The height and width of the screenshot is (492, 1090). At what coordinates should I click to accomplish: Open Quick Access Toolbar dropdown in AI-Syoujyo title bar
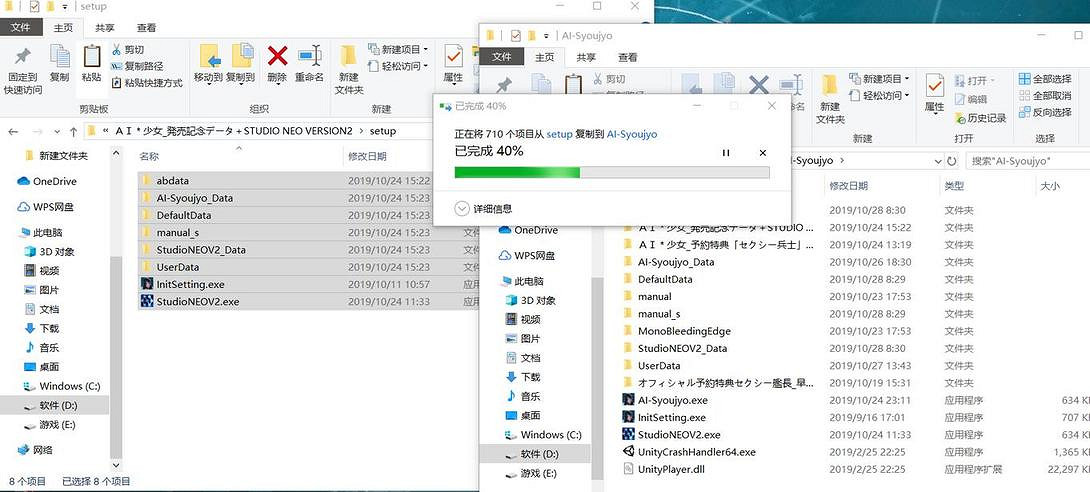coord(546,35)
